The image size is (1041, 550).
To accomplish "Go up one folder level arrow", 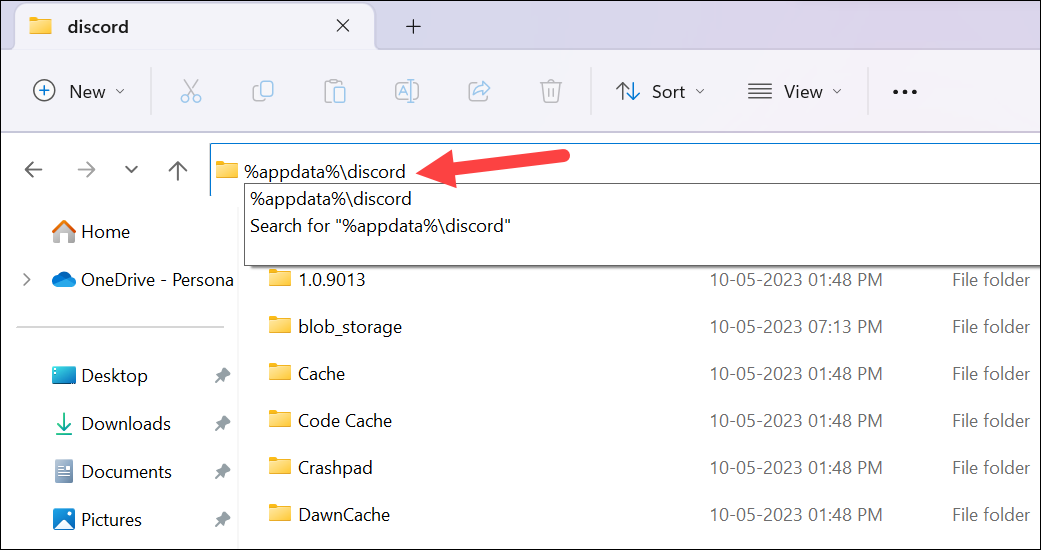I will coord(178,170).
